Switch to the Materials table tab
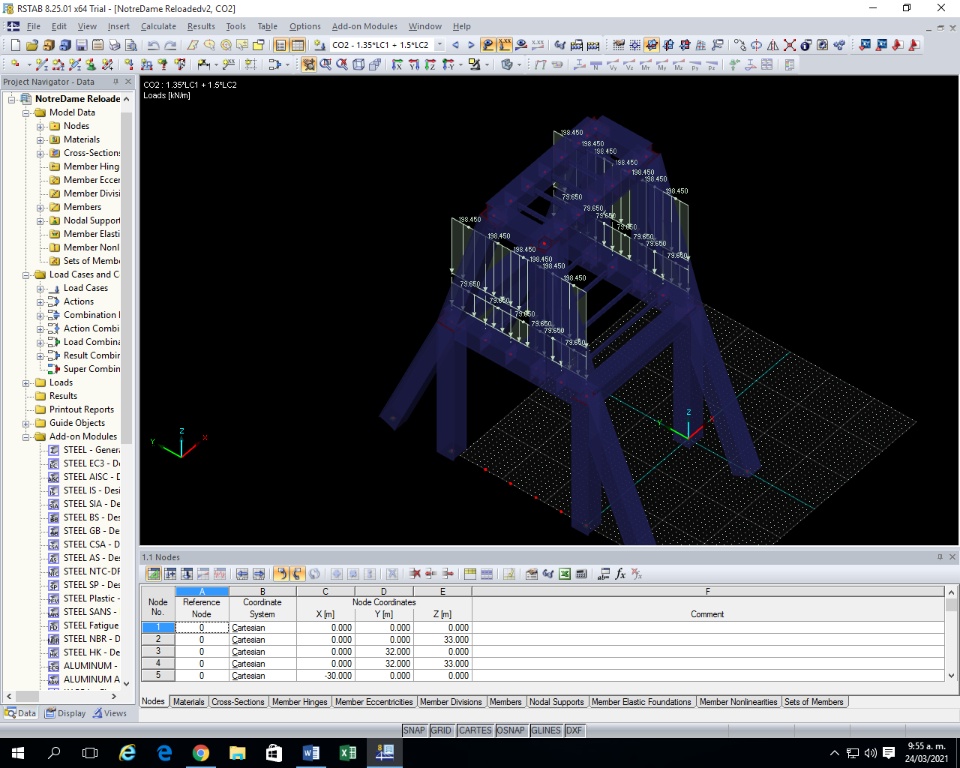 tap(189, 702)
